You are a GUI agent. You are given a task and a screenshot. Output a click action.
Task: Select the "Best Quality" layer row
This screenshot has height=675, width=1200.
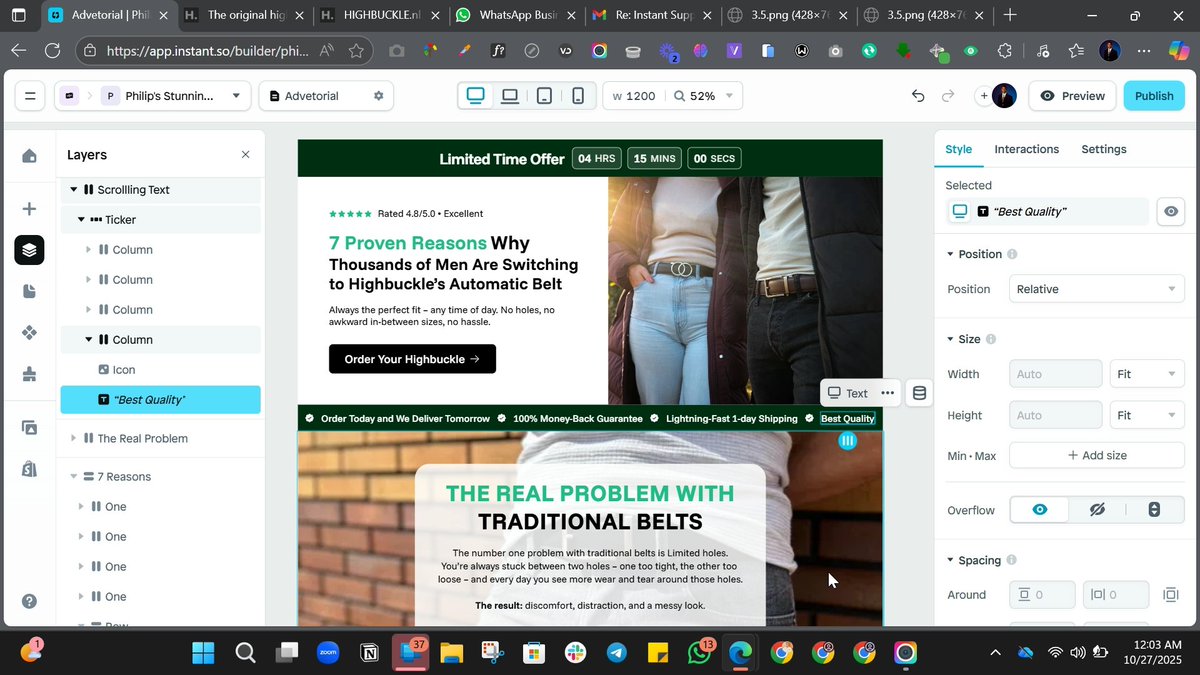point(160,400)
